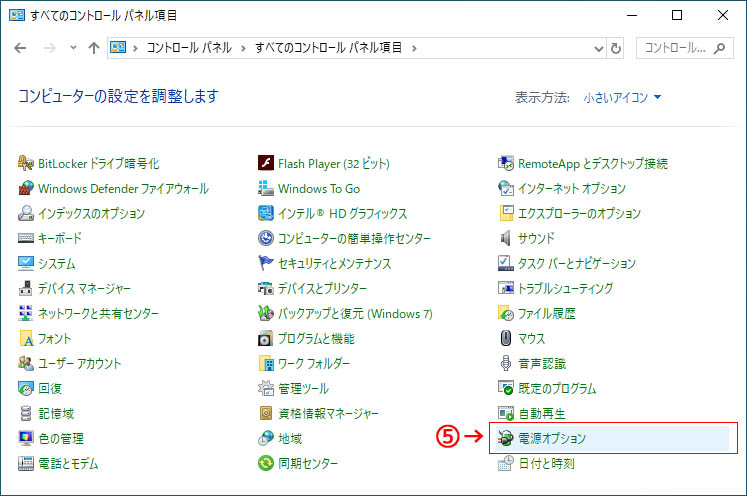Click the control panel icon in address bar
Image resolution: width=747 pixels, height=496 pixels.
click(118, 48)
